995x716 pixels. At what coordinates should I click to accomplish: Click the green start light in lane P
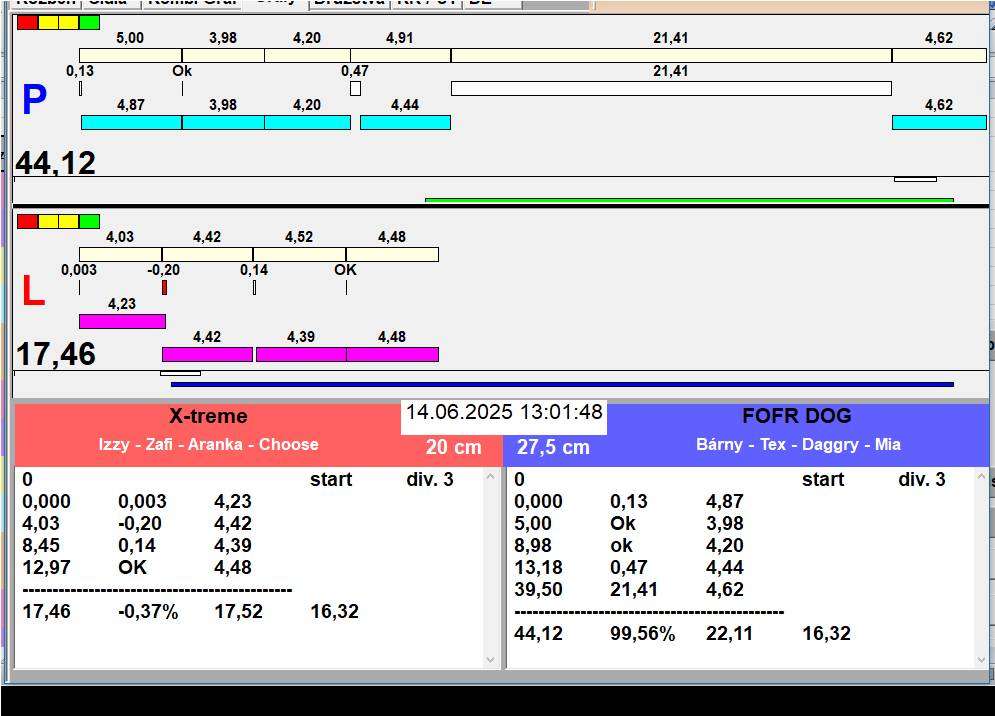point(90,22)
